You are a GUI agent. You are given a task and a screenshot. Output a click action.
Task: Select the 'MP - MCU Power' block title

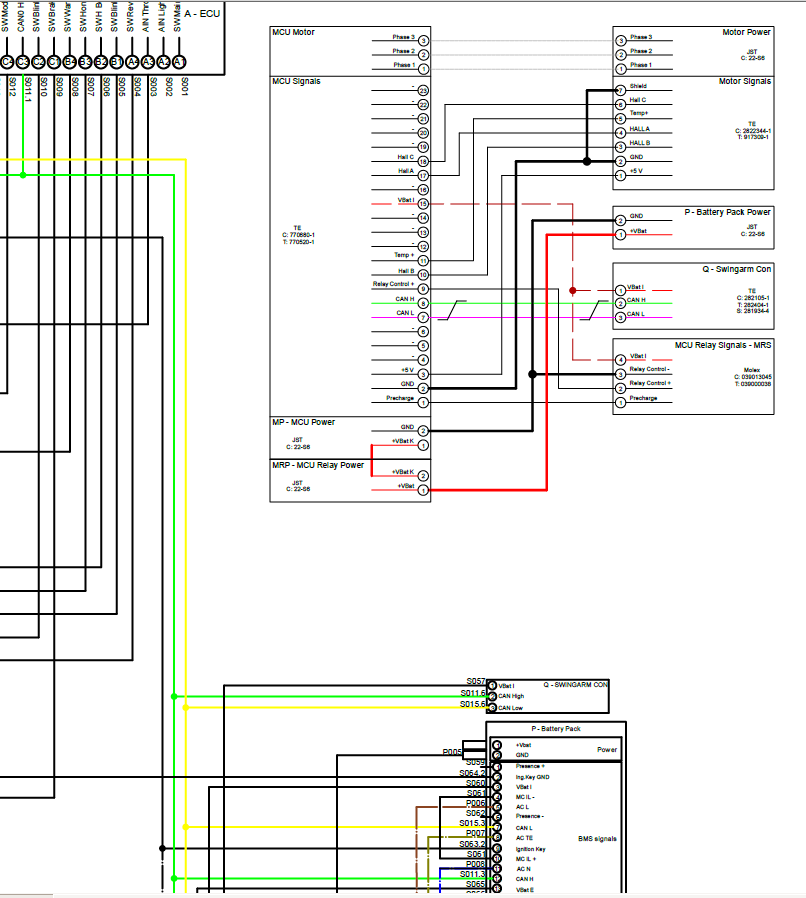coord(304,422)
